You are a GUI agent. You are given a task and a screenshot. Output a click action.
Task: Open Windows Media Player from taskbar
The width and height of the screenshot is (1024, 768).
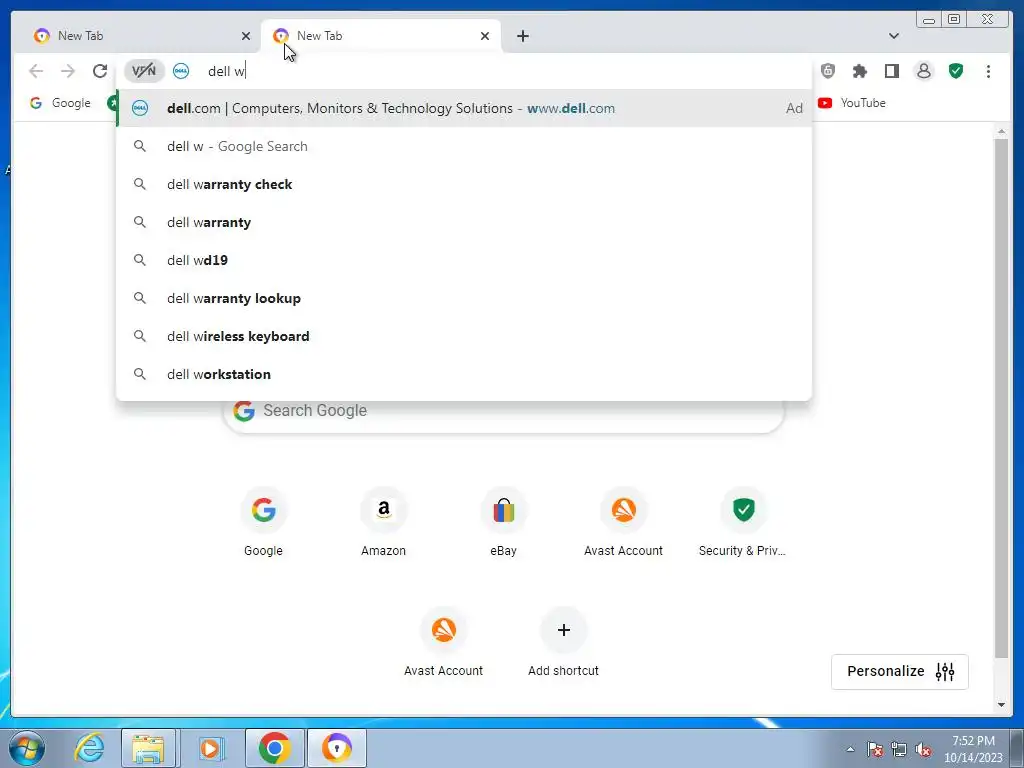[210, 748]
